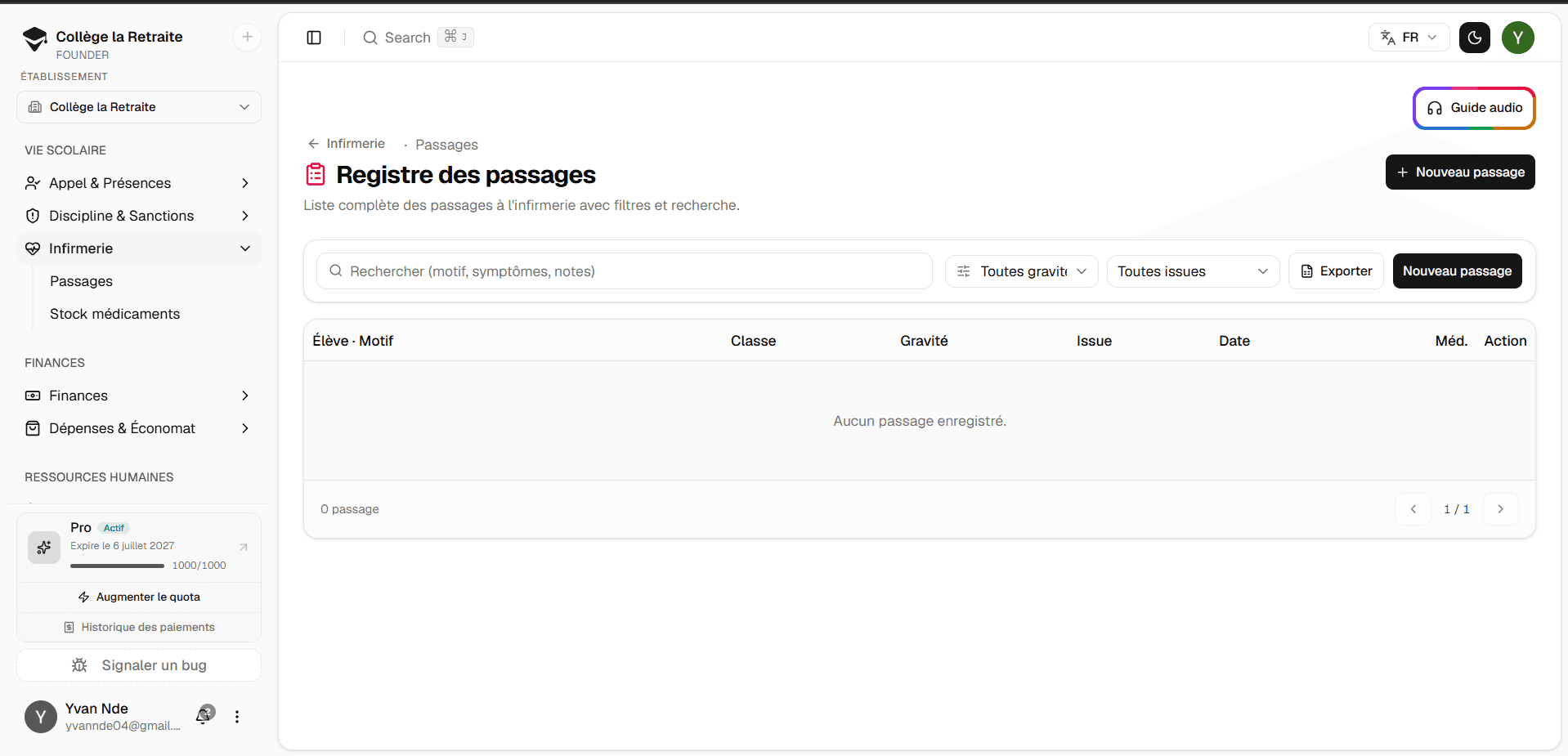Open the notifications bell icon
This screenshot has width=1568, height=756.
point(204,716)
